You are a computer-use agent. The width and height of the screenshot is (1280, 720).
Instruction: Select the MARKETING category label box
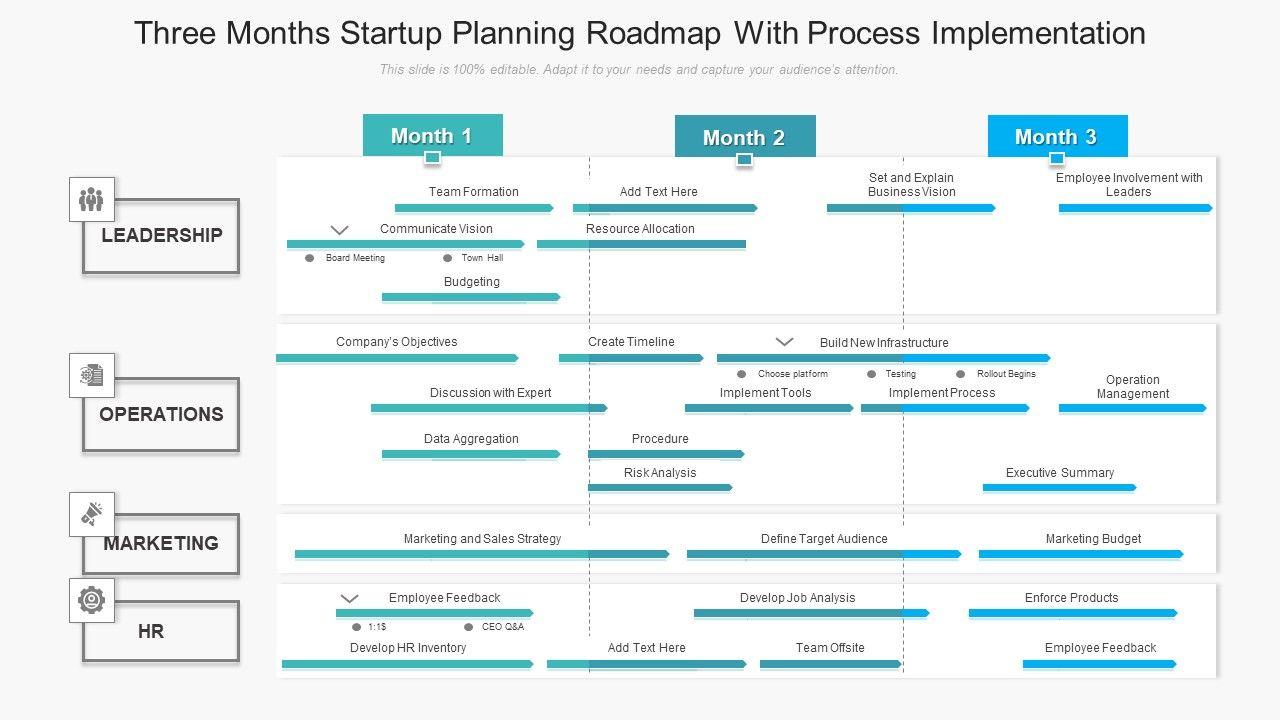tap(161, 544)
